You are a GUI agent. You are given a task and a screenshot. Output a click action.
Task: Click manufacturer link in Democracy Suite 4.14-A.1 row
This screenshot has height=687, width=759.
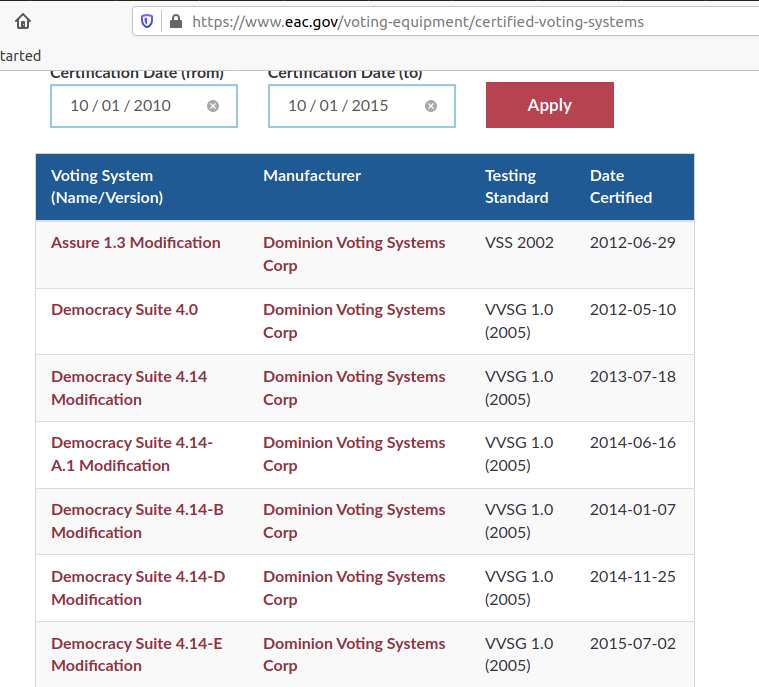[x=354, y=454]
